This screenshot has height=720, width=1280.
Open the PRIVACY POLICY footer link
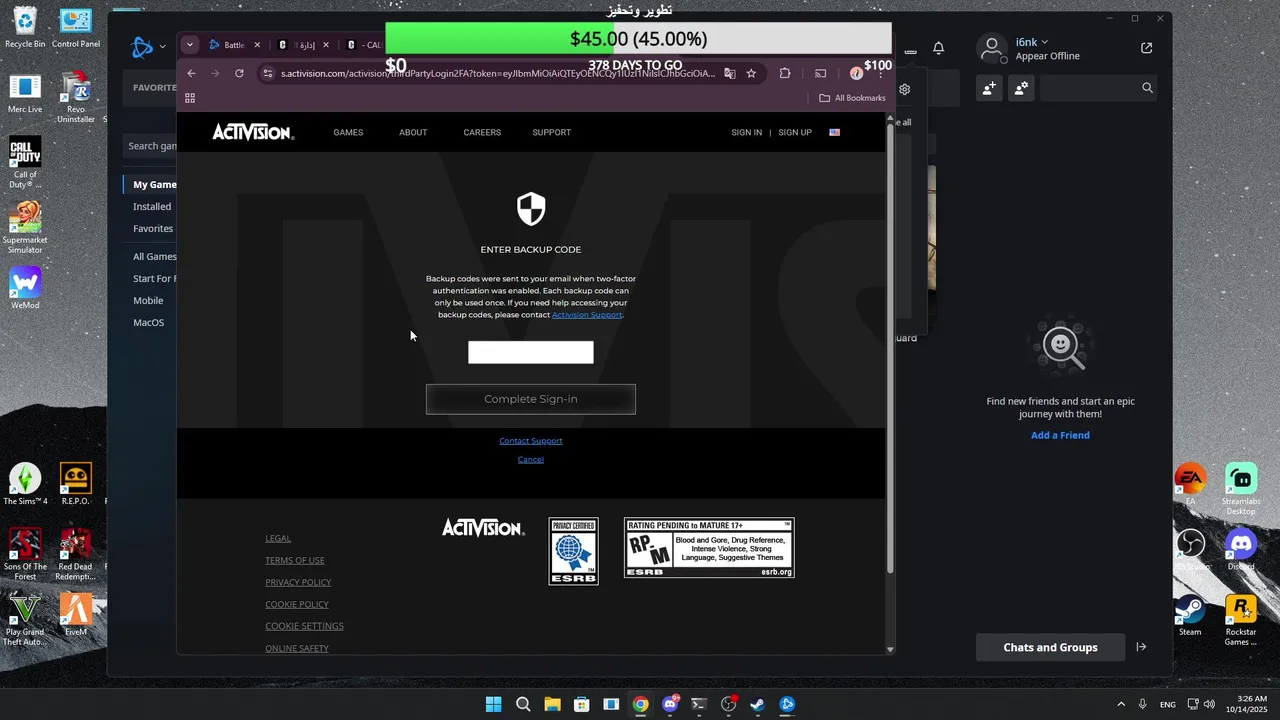[298, 582]
